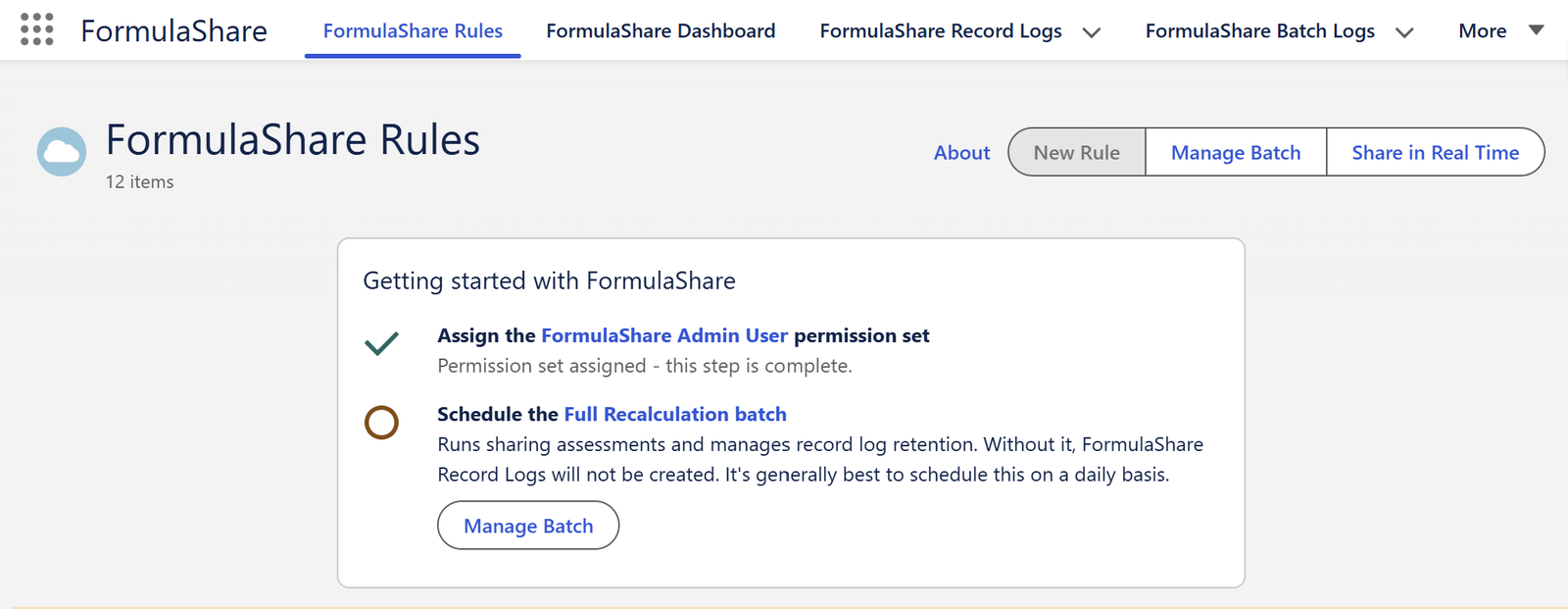Click Share in Real Time button
Image resolution: width=1568 pixels, height=609 pixels.
click(x=1435, y=152)
